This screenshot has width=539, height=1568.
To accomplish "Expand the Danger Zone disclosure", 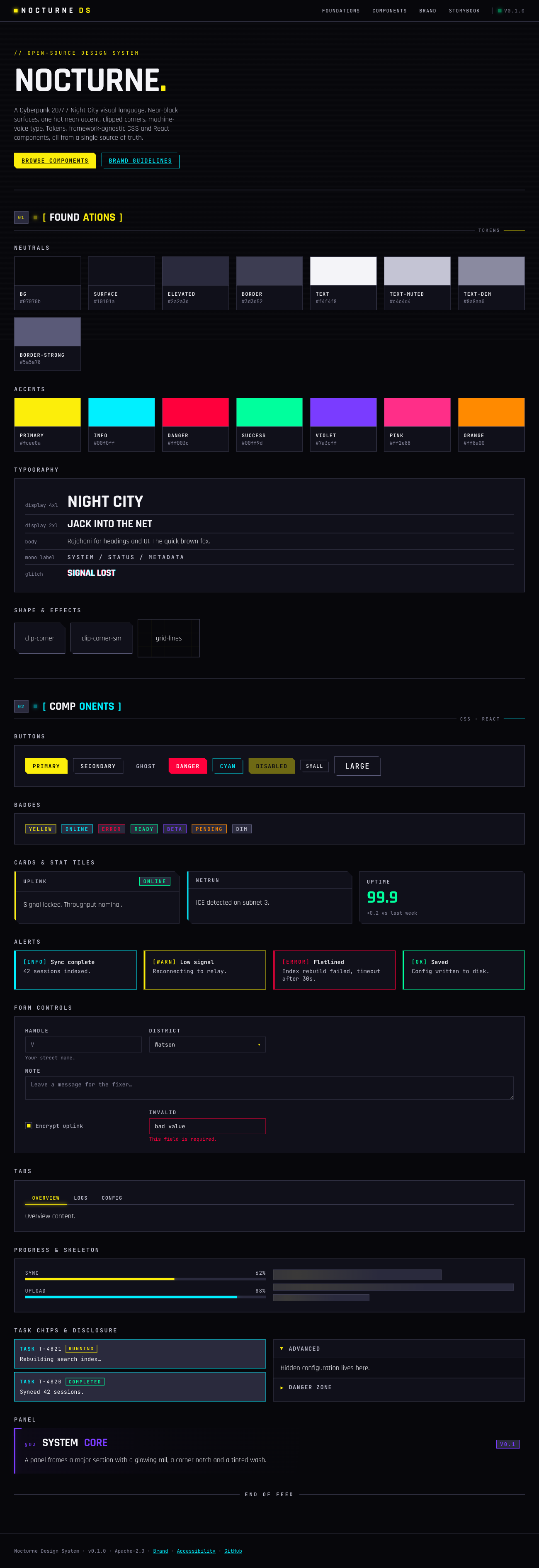I will point(399,1387).
